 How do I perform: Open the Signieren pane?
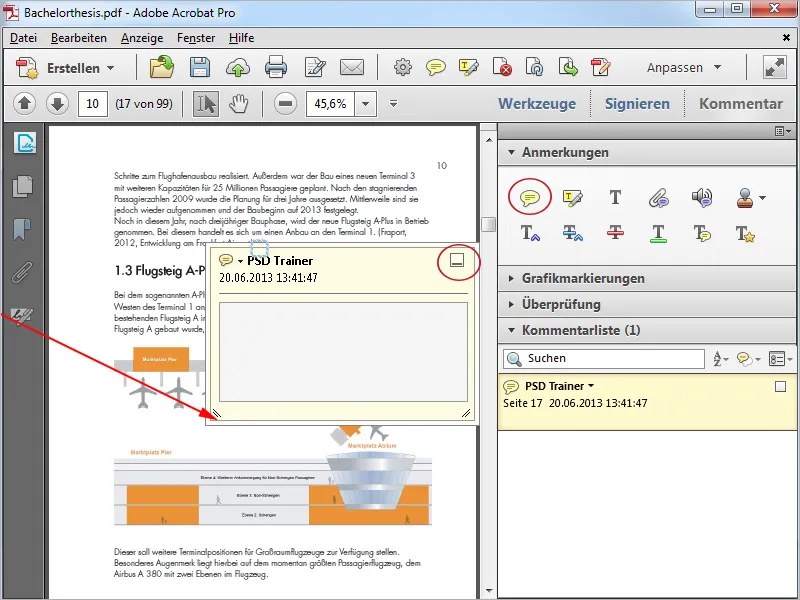coord(637,104)
